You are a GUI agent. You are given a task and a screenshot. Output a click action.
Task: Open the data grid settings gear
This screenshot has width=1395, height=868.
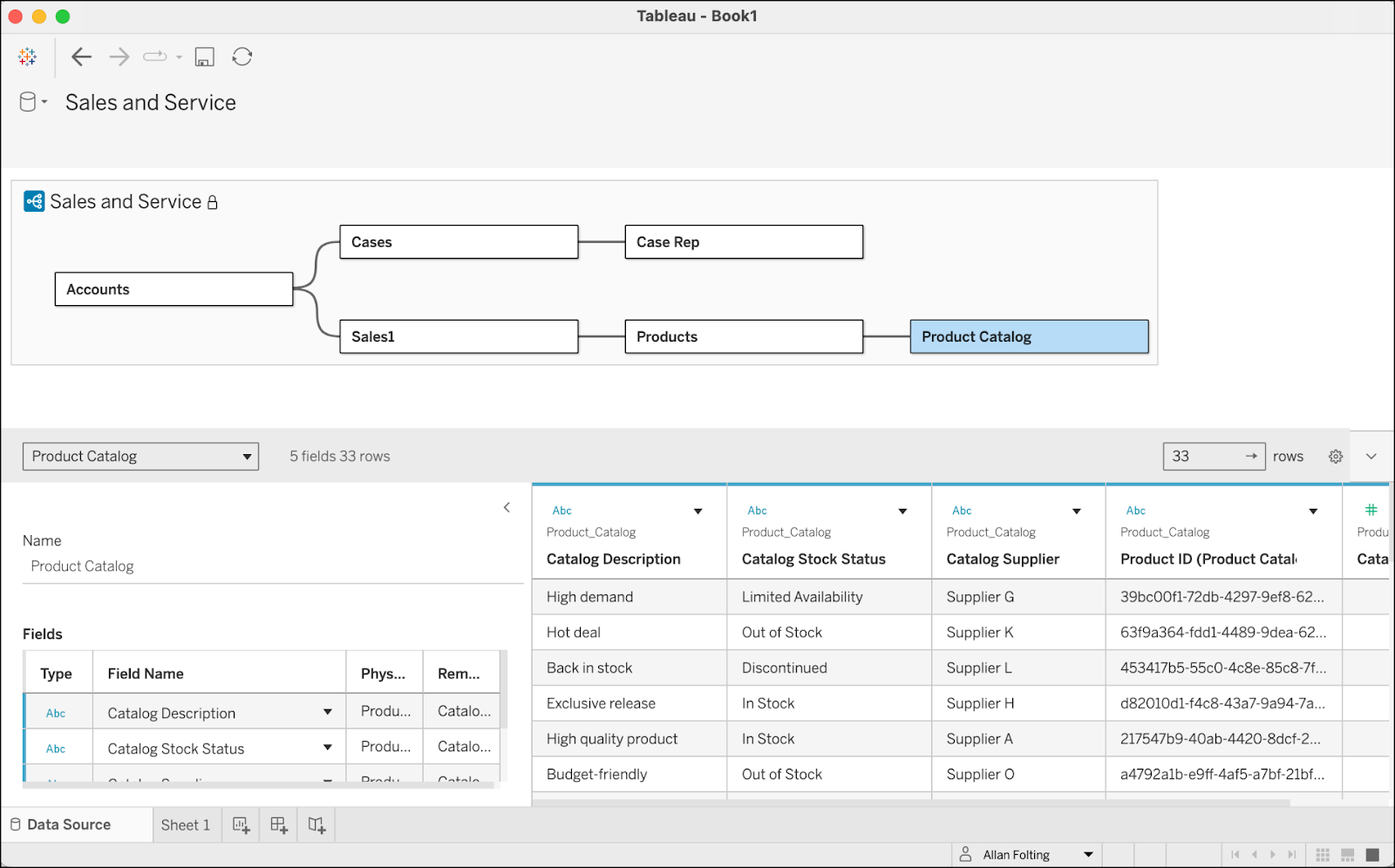tap(1336, 456)
